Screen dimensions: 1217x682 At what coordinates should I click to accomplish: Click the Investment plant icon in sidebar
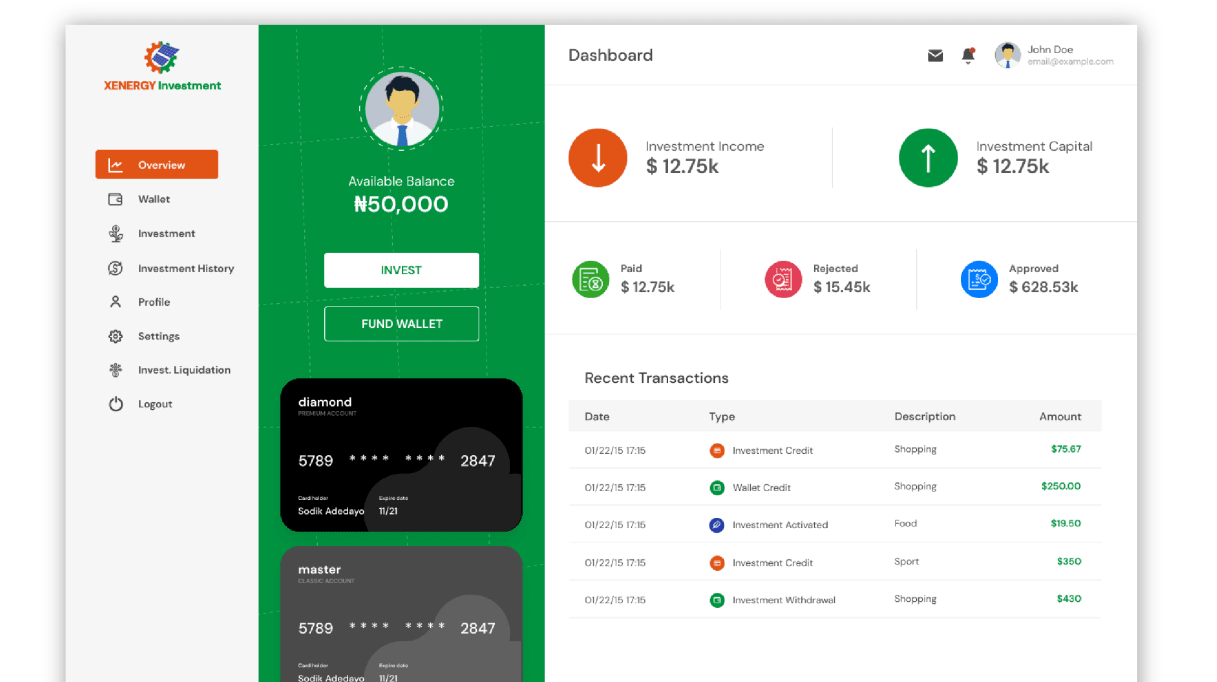(x=116, y=233)
